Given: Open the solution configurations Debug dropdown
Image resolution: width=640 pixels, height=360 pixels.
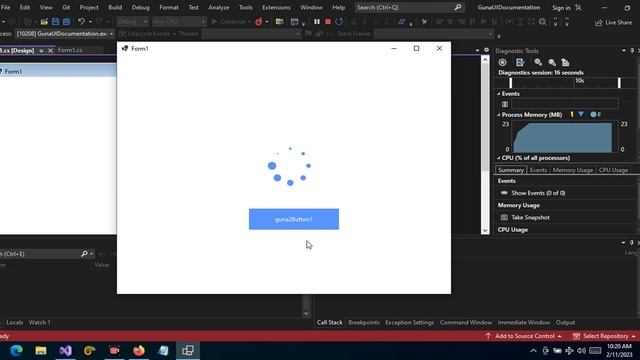Looking at the screenshot, I should click(133, 22).
